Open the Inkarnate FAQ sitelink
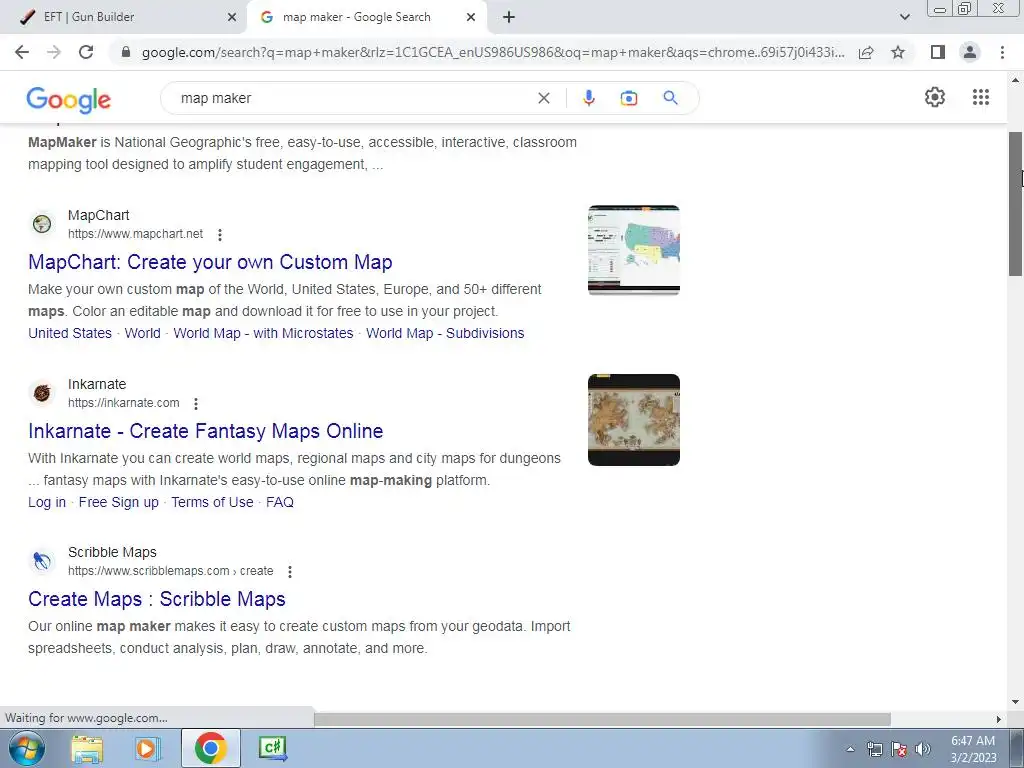The height and width of the screenshot is (768, 1024). 280,502
